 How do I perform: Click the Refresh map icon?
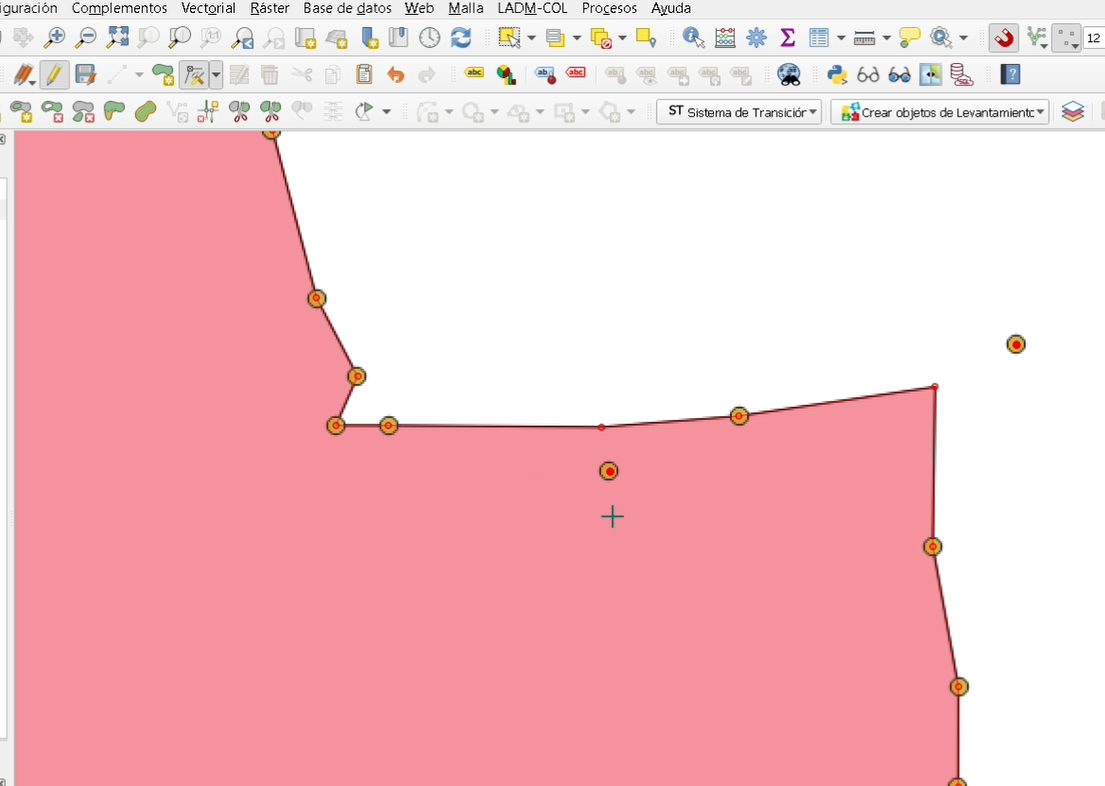coord(461,38)
